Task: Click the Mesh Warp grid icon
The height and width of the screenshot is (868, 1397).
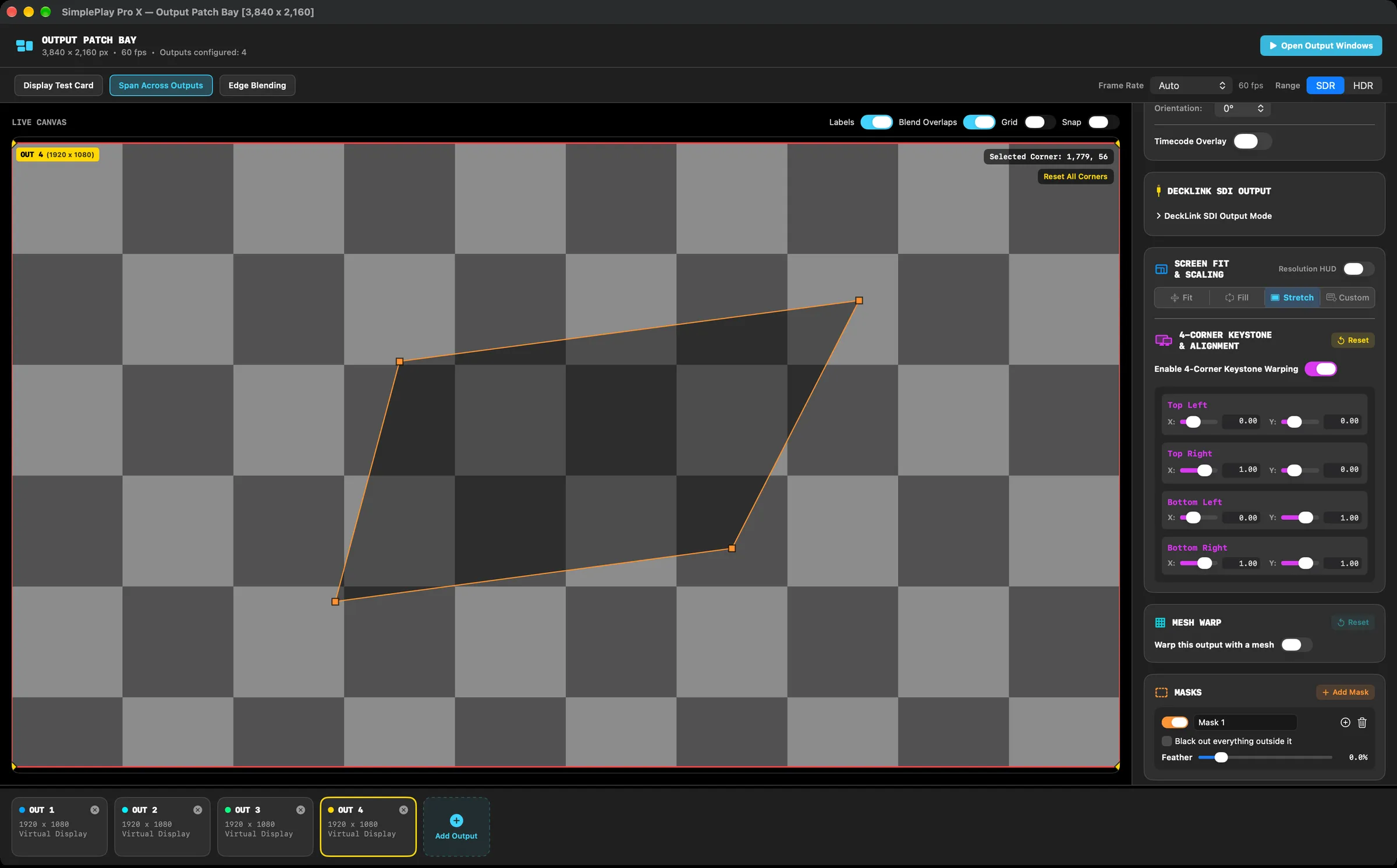Action: coord(1160,622)
